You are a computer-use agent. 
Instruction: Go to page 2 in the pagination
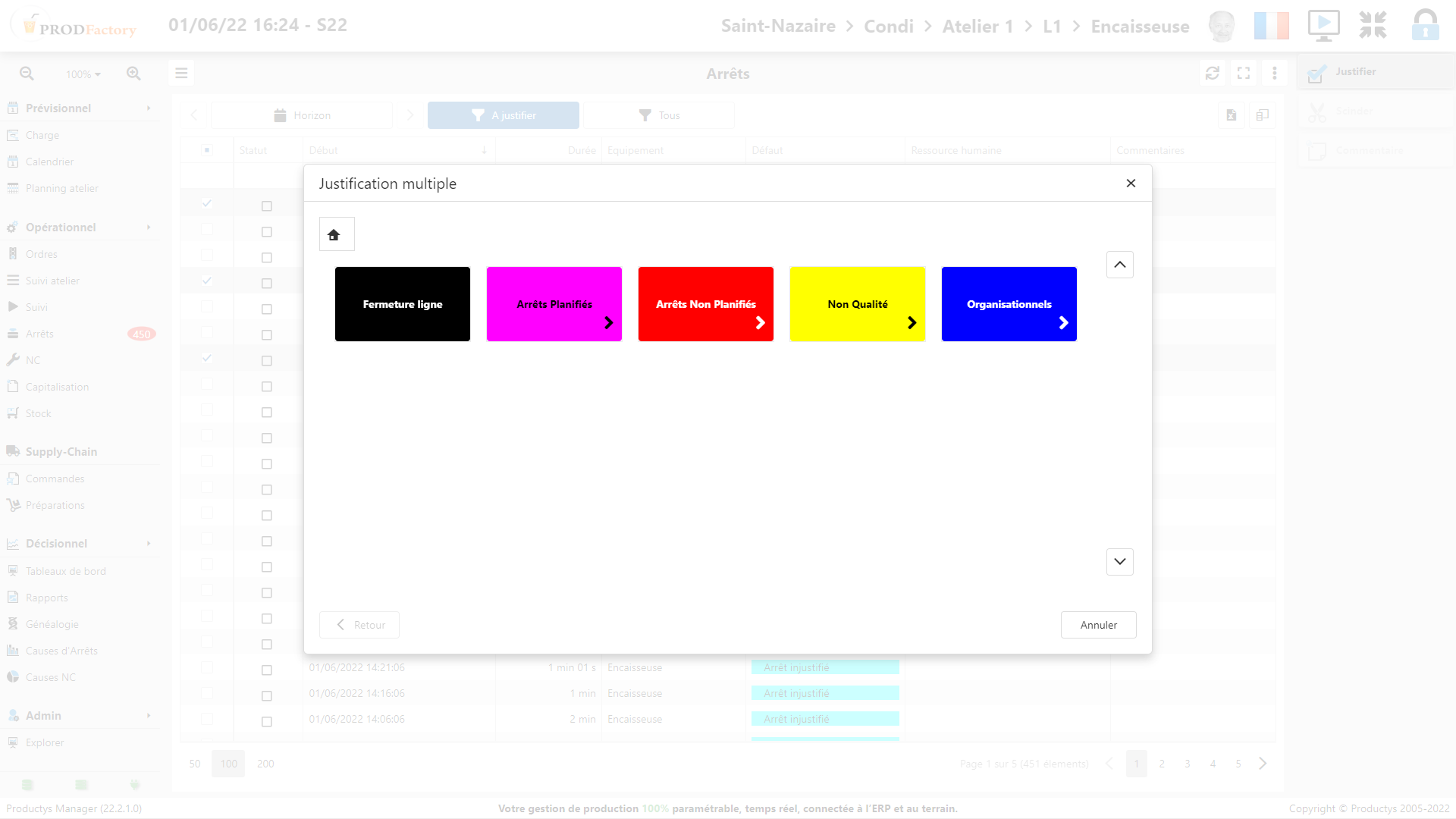tap(1162, 764)
